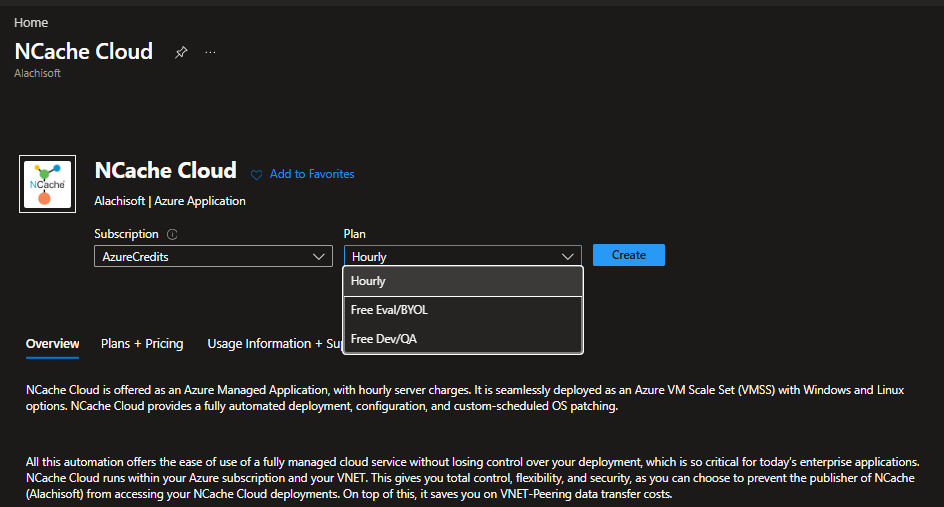This screenshot has width=944, height=507.
Task: Open the more options ellipsis menu
Action: coord(210,52)
